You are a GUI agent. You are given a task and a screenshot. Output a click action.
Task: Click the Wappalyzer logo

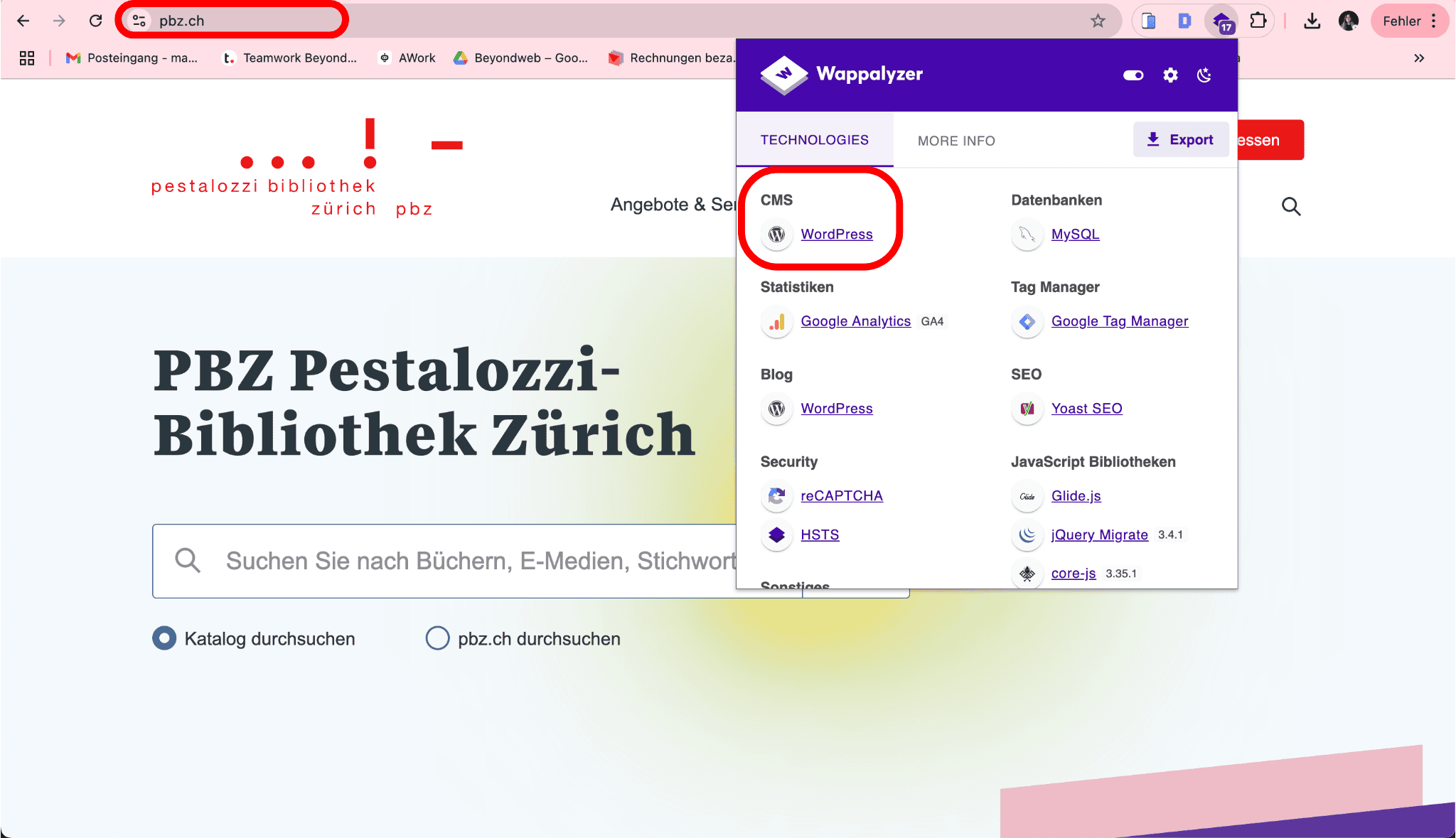[x=842, y=74]
